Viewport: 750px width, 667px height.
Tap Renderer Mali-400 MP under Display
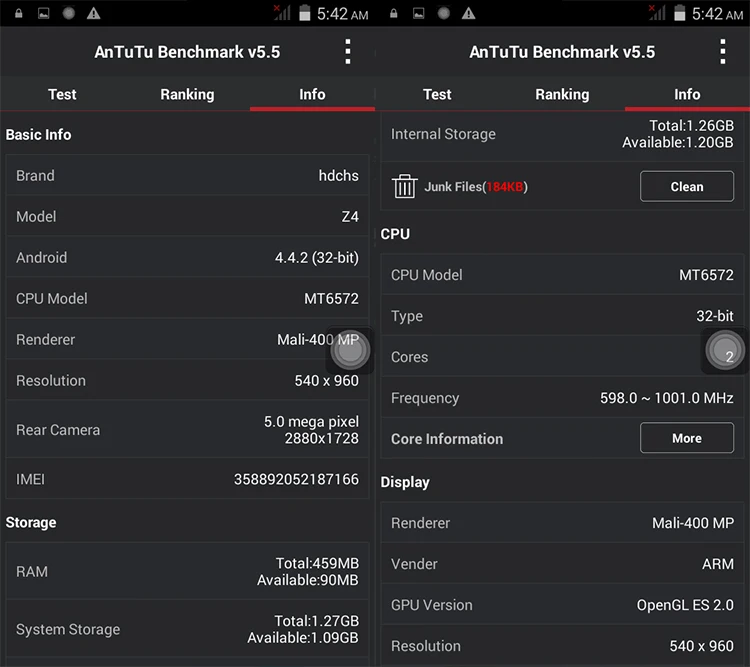[562, 522]
